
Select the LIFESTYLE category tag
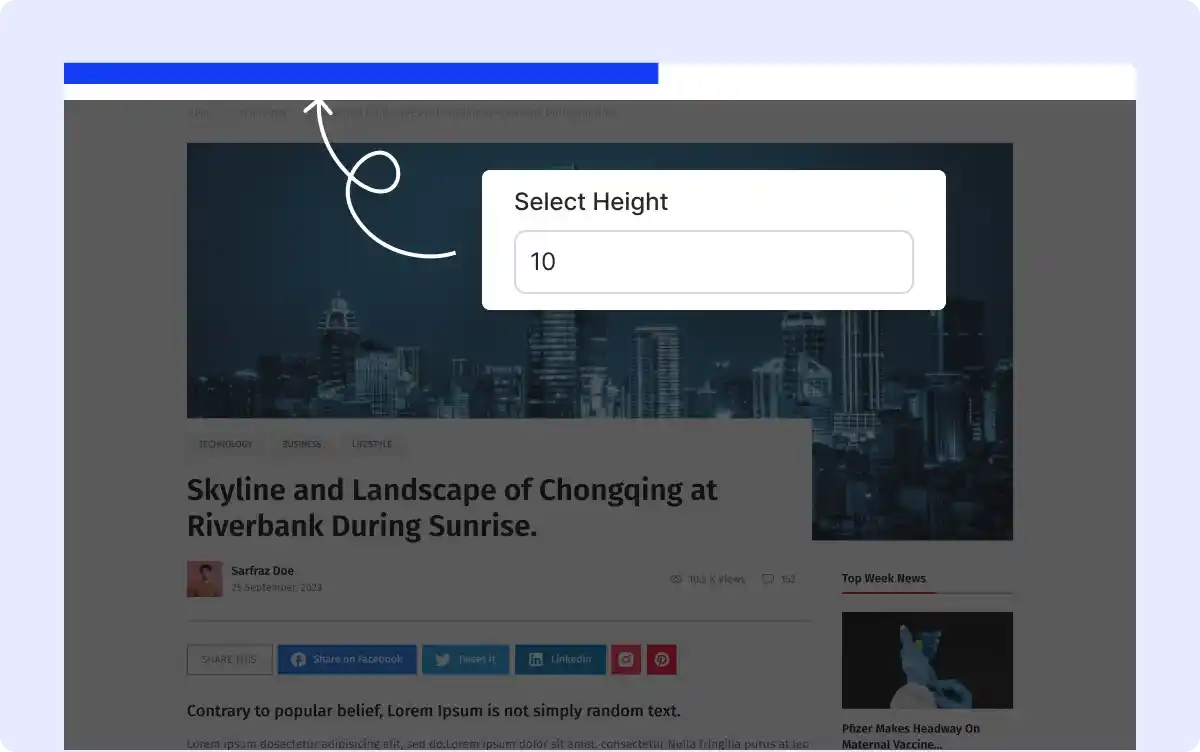[371, 444]
